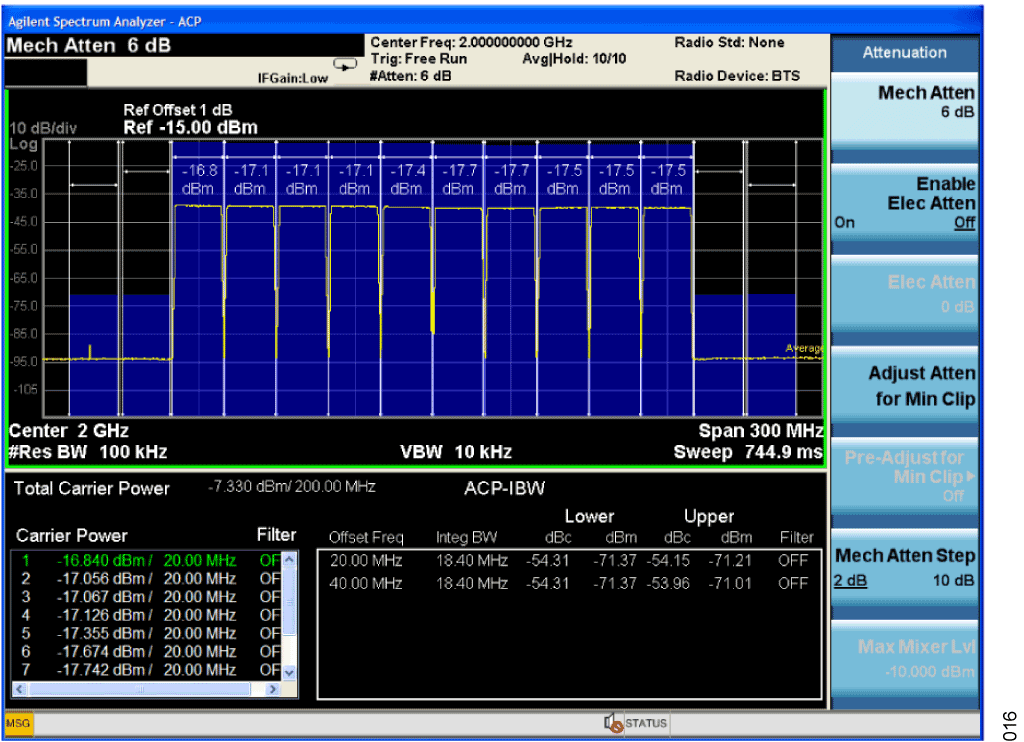1024x742 pixels.
Task: Click the speaker STATUS icon
Action: [x=613, y=722]
